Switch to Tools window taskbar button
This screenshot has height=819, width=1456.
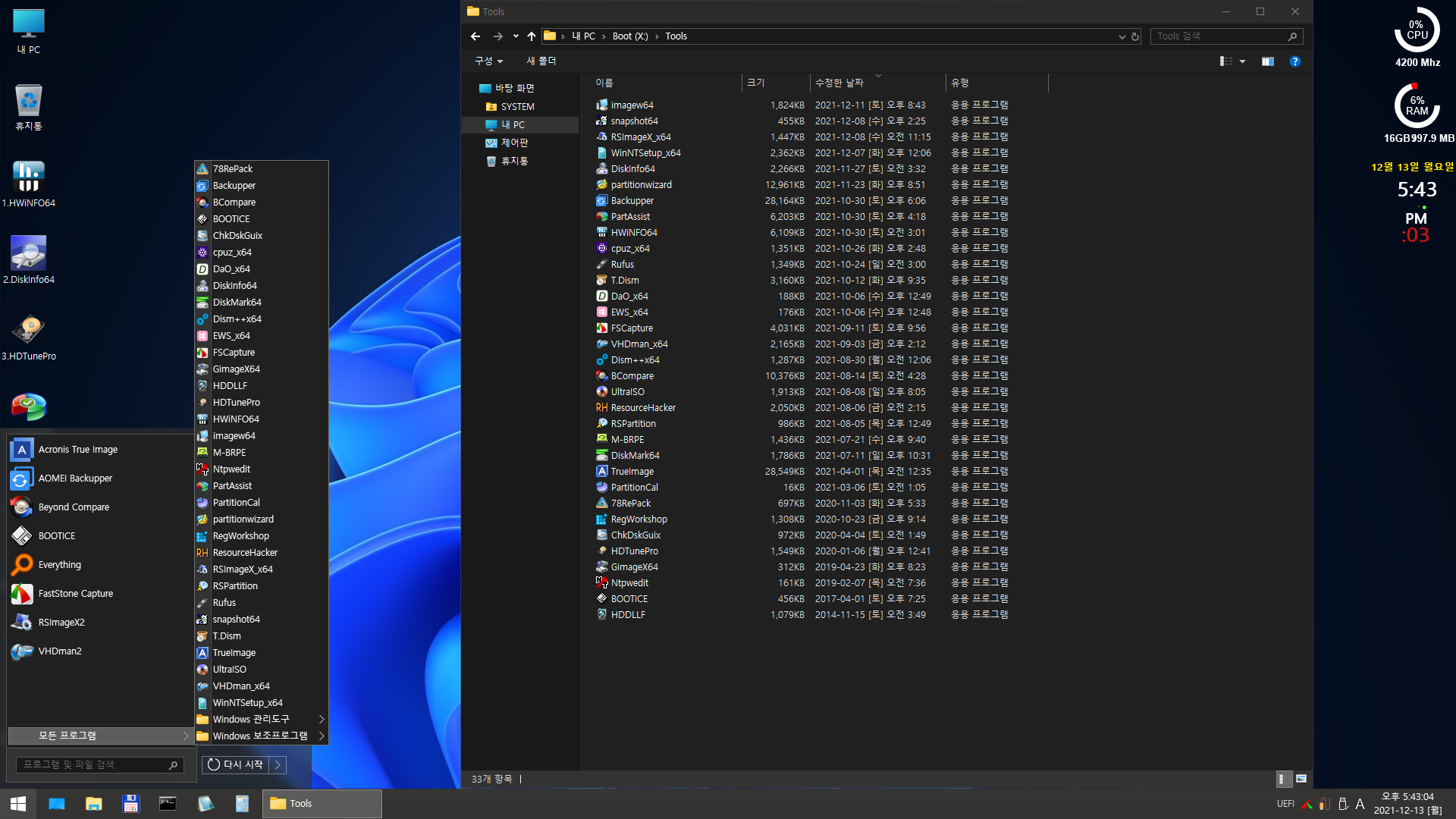(x=322, y=804)
